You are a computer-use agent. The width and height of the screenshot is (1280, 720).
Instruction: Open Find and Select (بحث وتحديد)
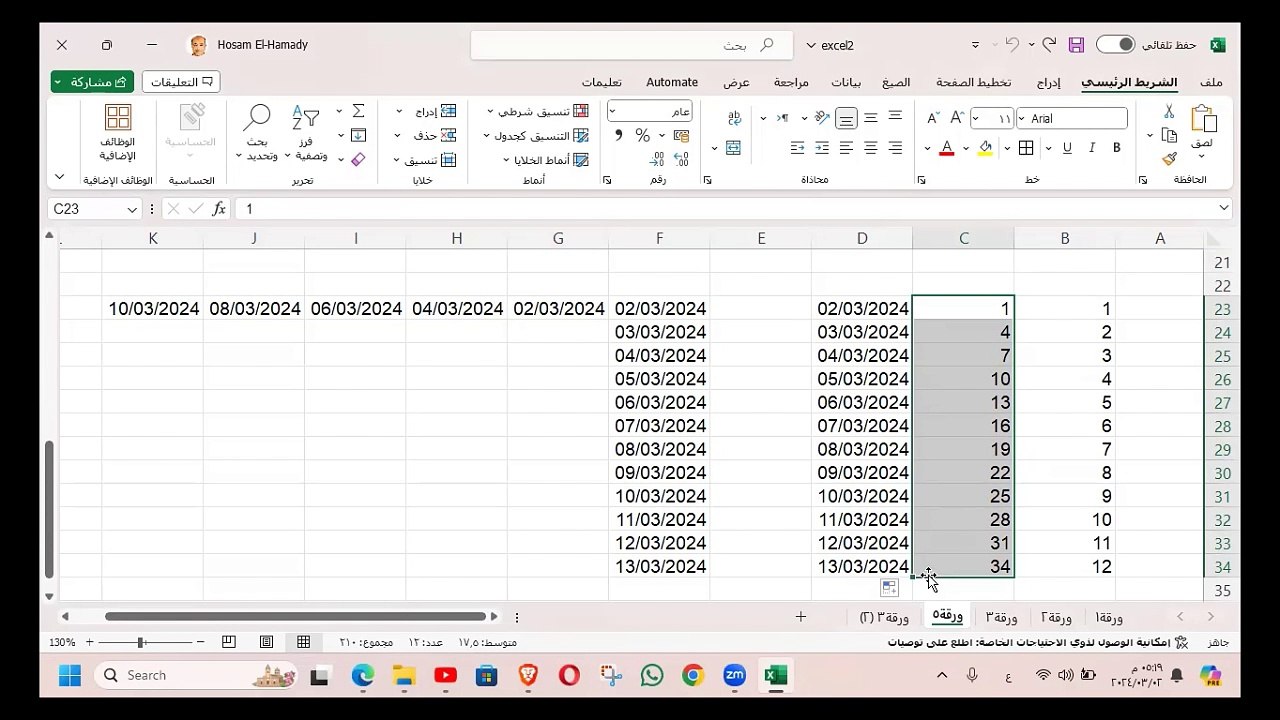coord(258,133)
